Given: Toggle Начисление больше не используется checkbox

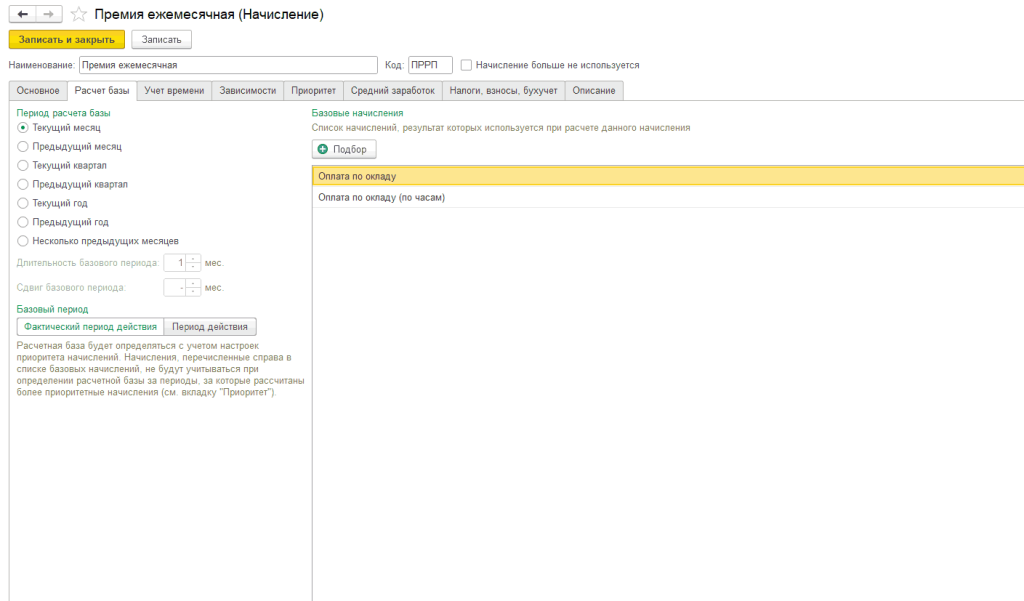Looking at the screenshot, I should coord(467,65).
